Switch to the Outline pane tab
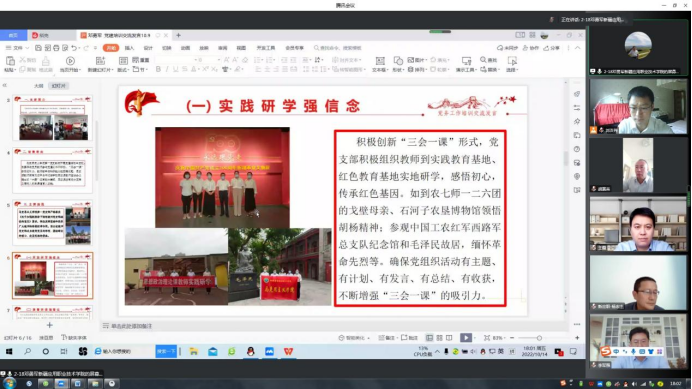This screenshot has width=692, height=389. 38,86
